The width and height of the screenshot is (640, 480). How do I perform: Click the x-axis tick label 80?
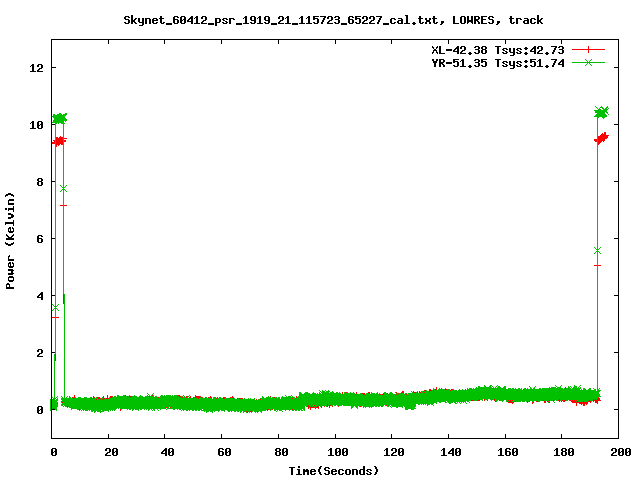(x=280, y=452)
